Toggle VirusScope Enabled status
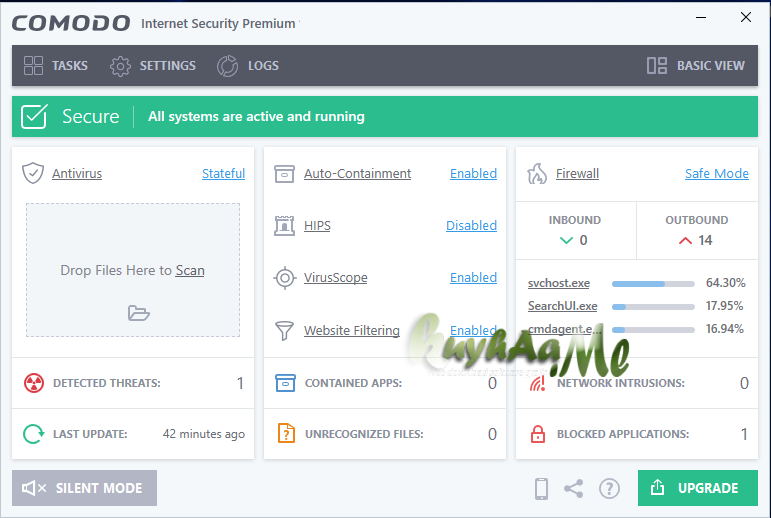771x518 pixels. tap(474, 278)
